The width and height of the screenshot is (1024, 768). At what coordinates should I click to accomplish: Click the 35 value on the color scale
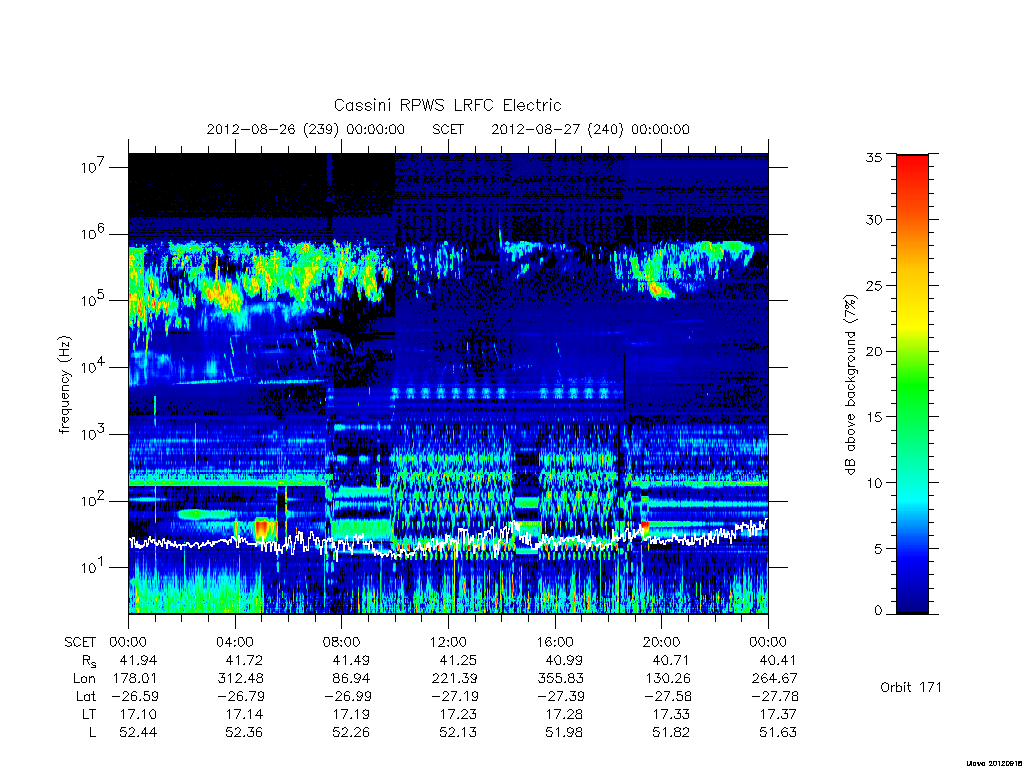coord(874,157)
